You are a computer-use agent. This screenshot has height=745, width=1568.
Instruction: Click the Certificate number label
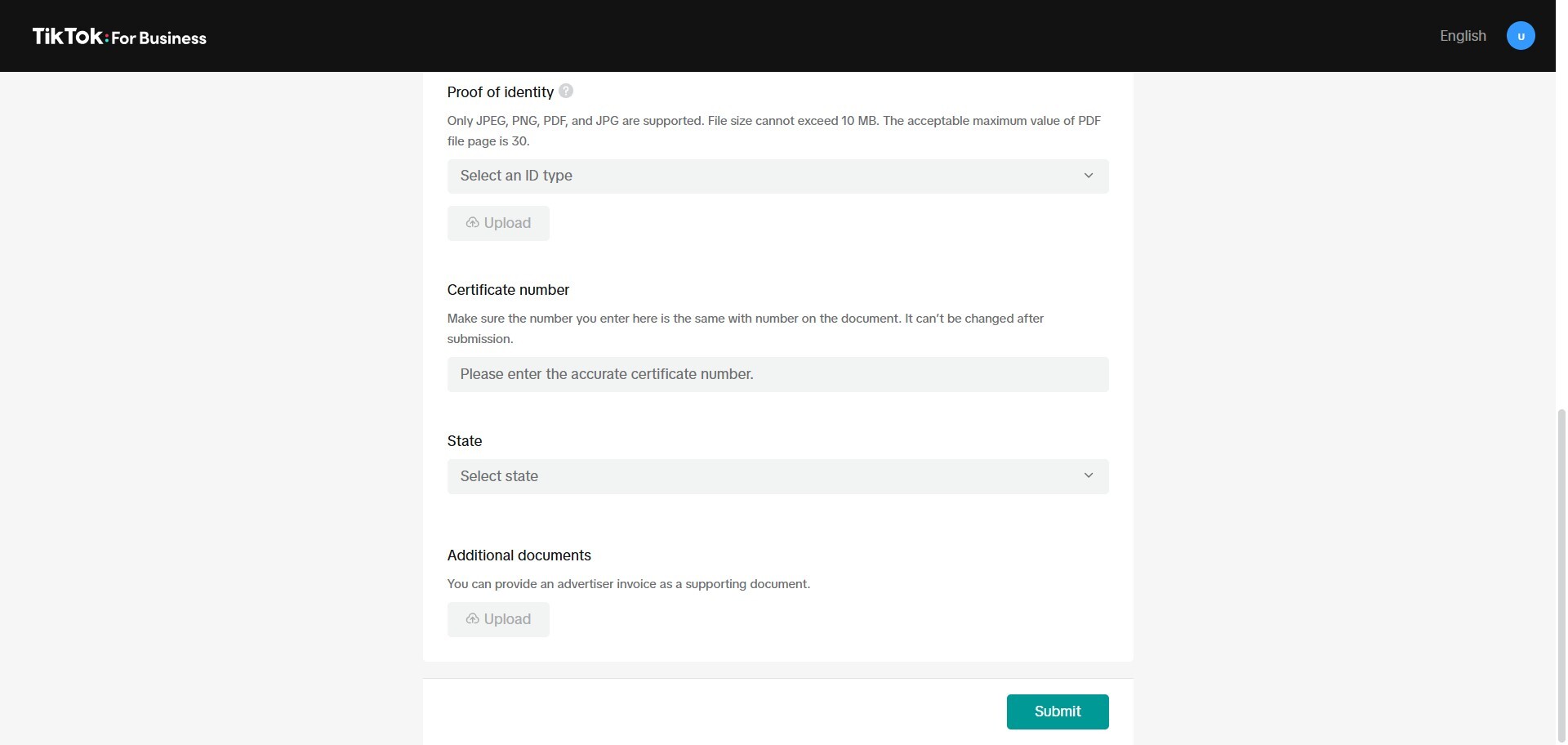[508, 290]
